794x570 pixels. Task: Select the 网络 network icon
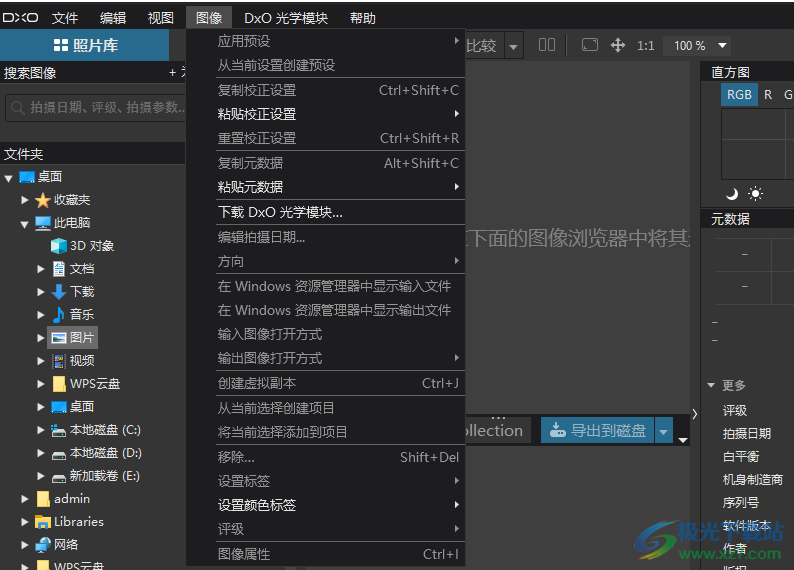click(43, 545)
